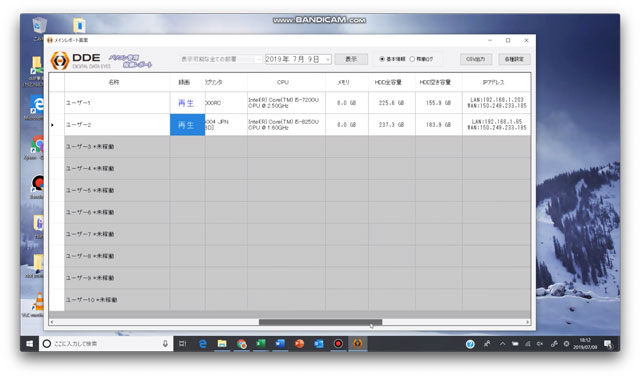Open Chrome shortcut on the desktop

pyautogui.click(x=38, y=145)
